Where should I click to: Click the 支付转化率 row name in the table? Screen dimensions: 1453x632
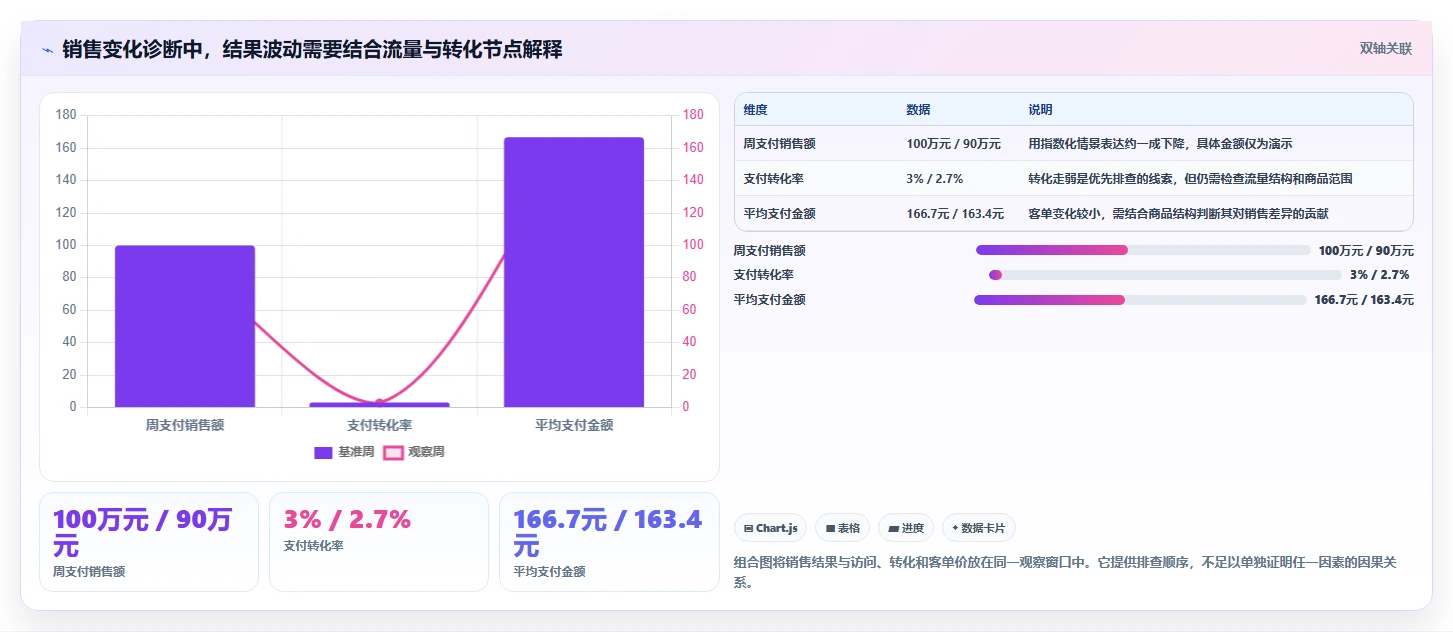pyautogui.click(x=773, y=179)
